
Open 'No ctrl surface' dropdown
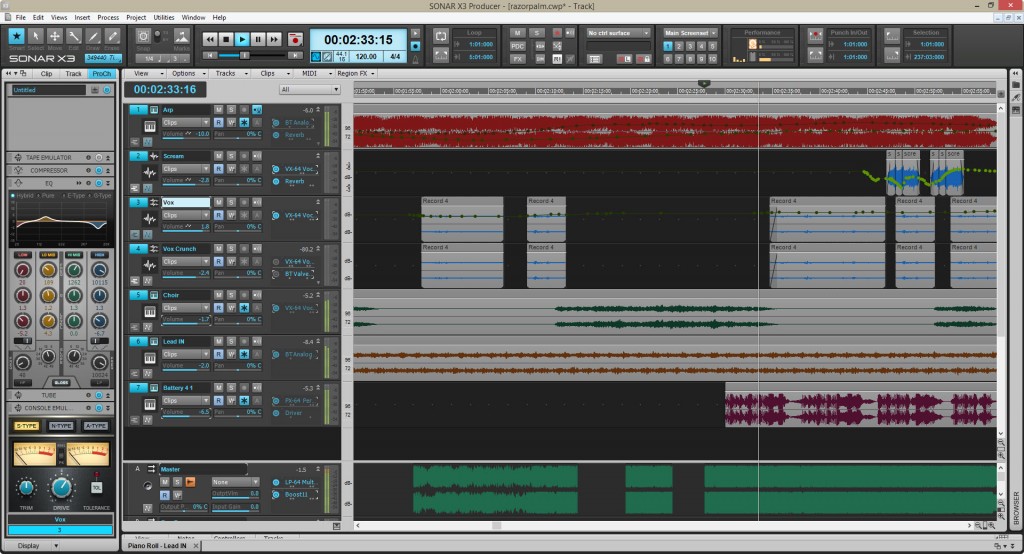618,33
